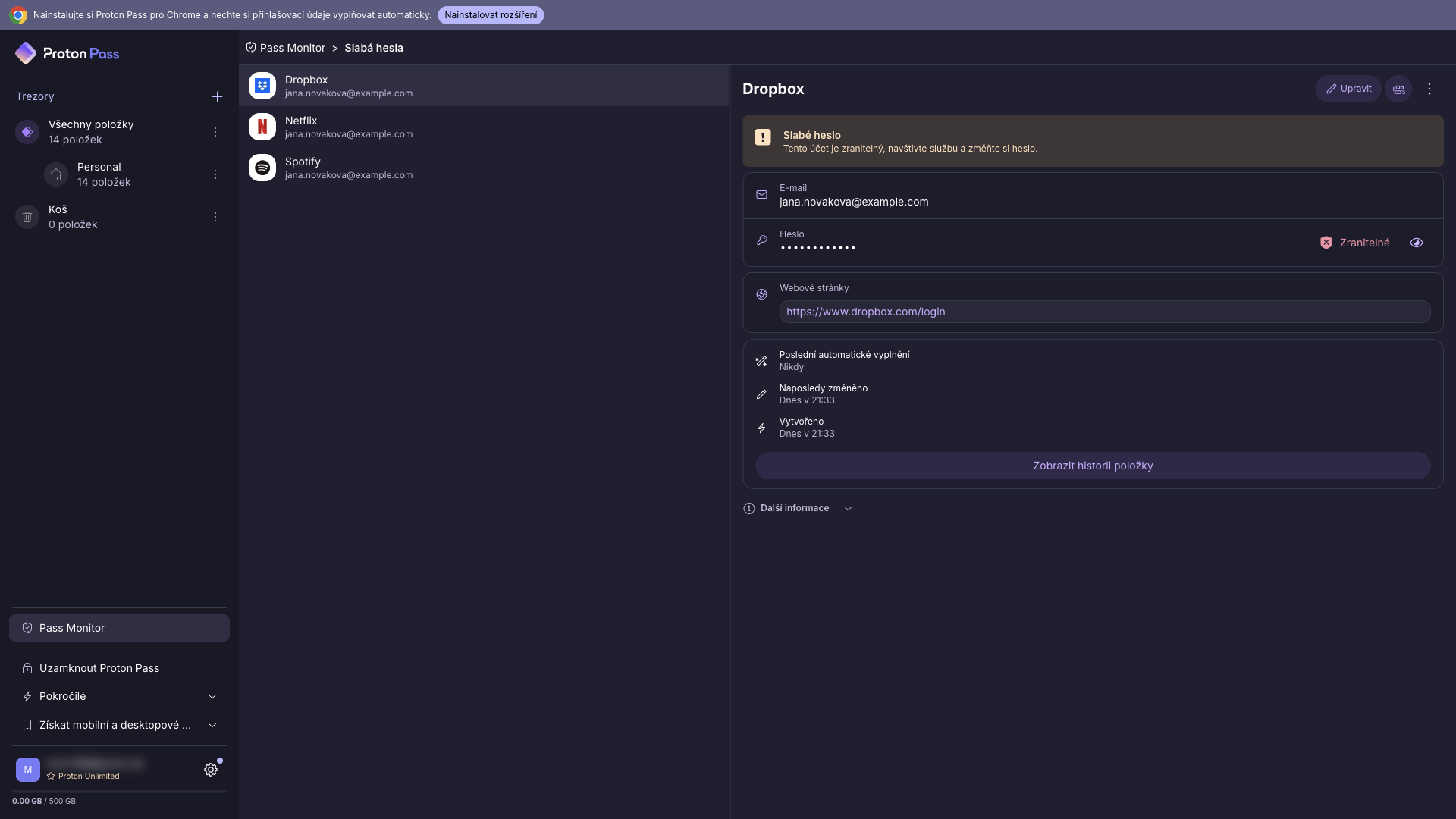Open the Personal vault house icon
1456x819 pixels.
pyautogui.click(x=56, y=174)
